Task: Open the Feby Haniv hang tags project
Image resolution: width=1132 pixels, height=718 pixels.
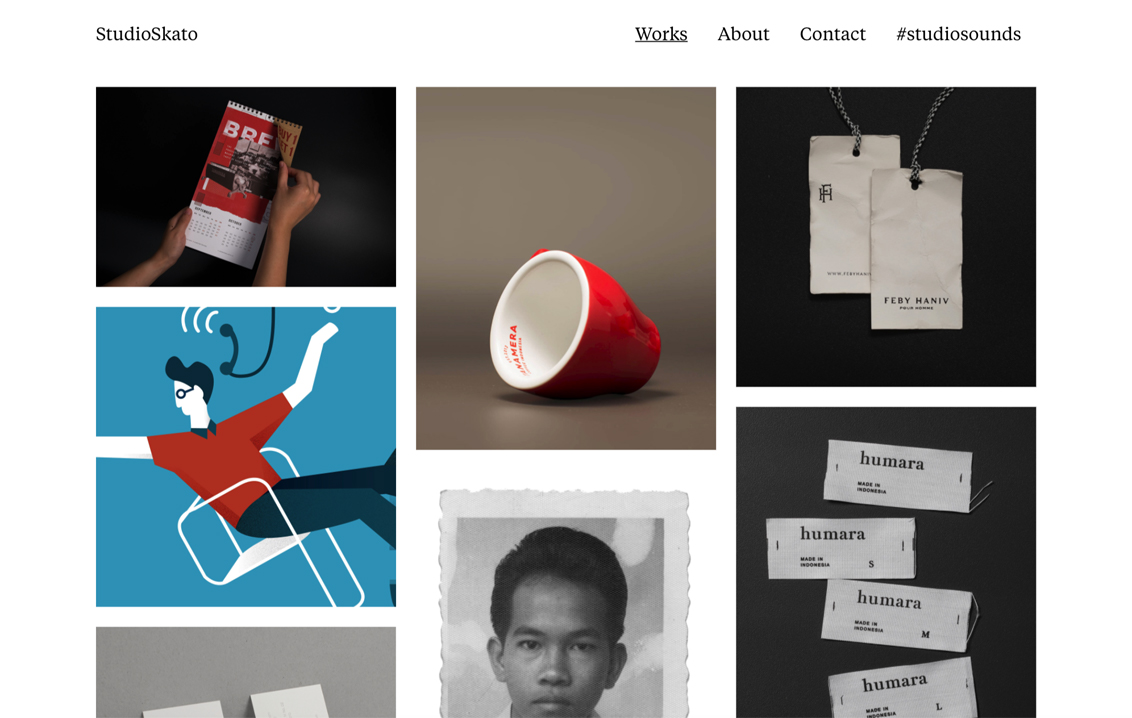Action: [x=886, y=237]
